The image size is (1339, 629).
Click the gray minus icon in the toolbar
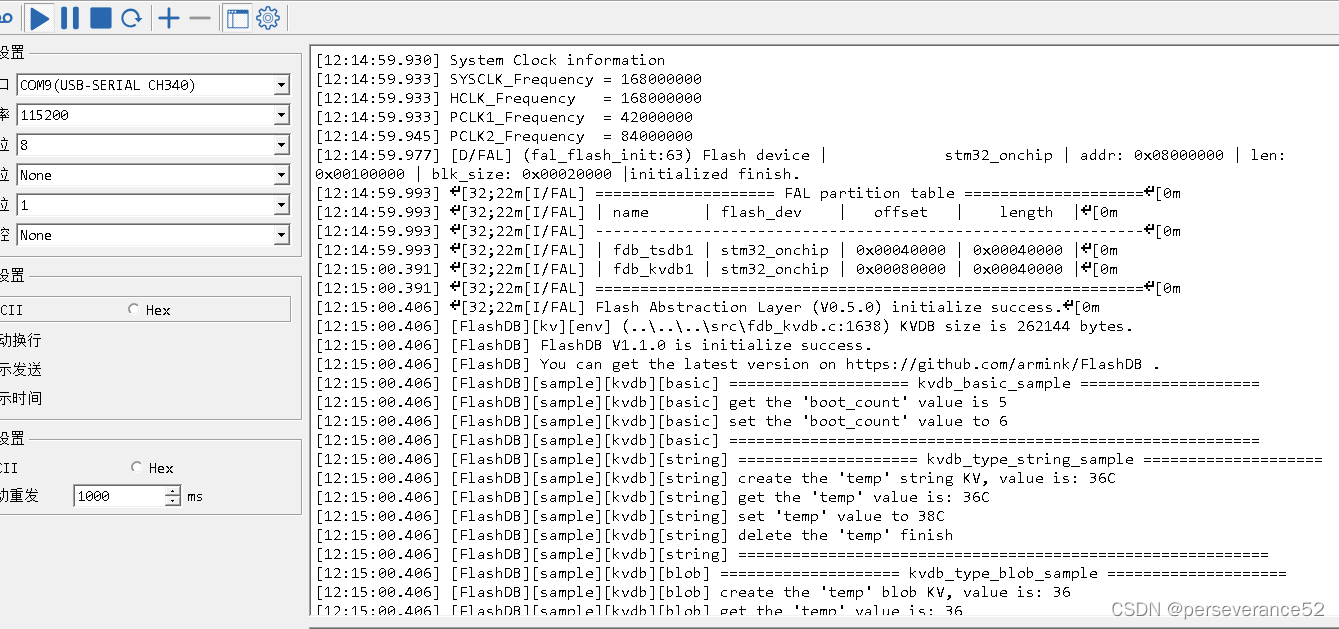200,17
